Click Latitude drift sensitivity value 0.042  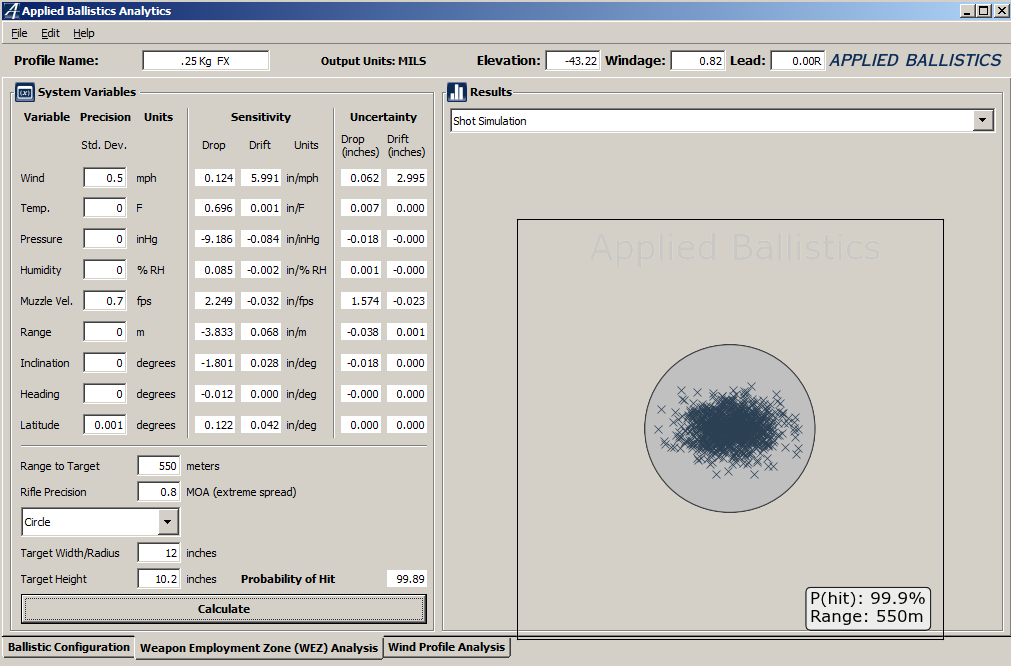click(261, 425)
